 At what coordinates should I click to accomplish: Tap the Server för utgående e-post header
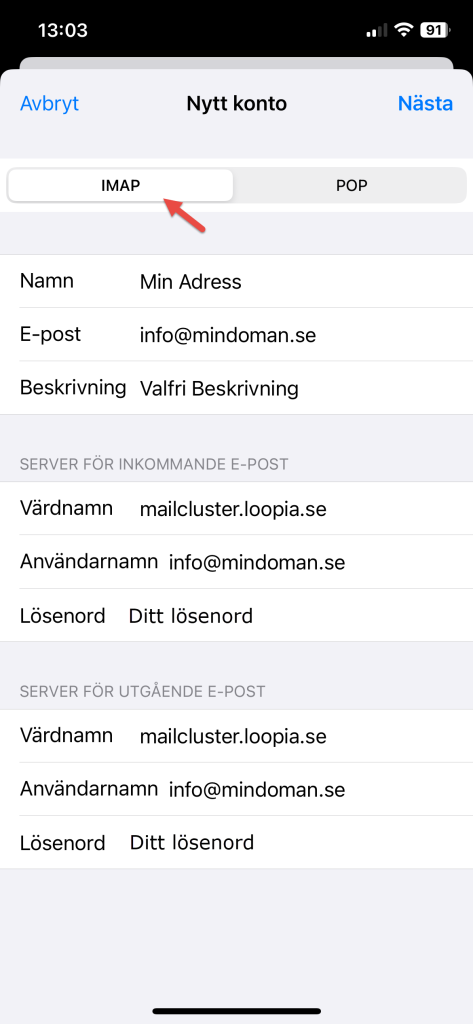pos(142,692)
